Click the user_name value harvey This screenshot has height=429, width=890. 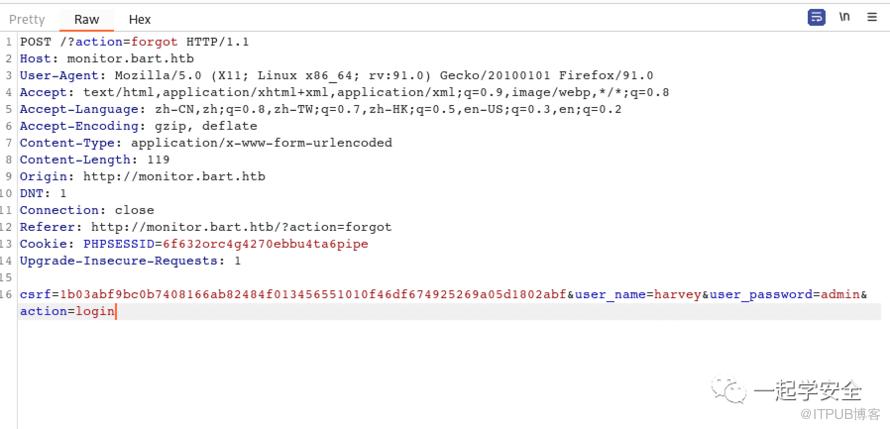[x=677, y=295]
